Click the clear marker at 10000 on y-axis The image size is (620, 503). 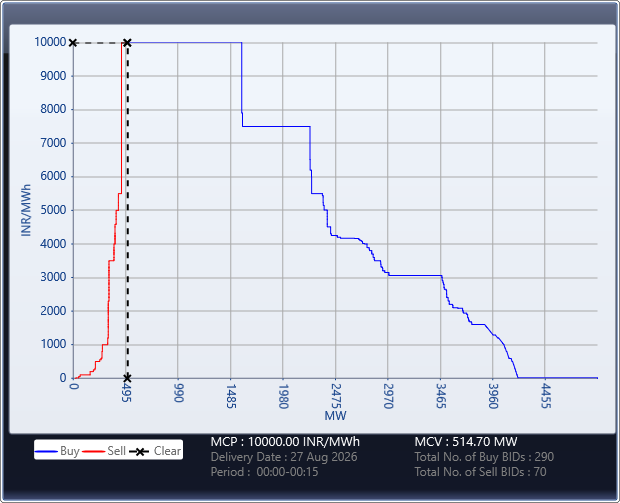73,43
